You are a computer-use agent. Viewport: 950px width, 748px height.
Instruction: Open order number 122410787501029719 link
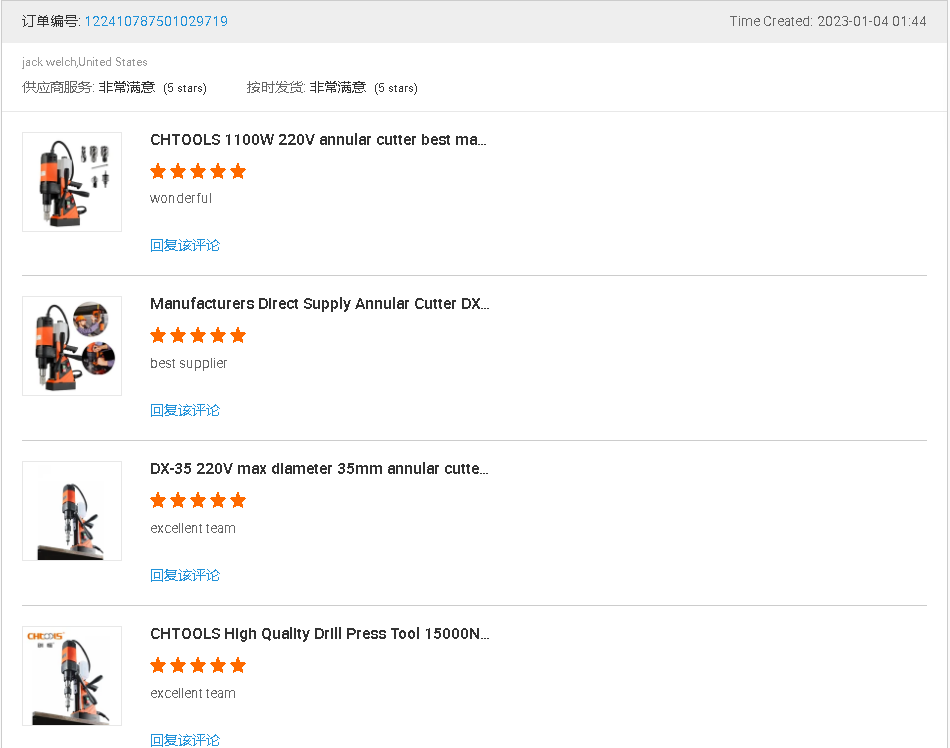pyautogui.click(x=155, y=21)
